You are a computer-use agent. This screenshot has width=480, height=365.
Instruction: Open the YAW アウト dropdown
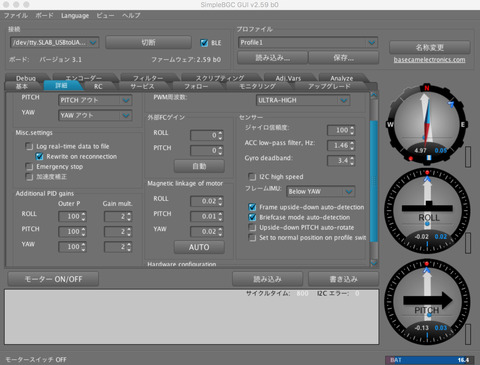(x=95, y=115)
